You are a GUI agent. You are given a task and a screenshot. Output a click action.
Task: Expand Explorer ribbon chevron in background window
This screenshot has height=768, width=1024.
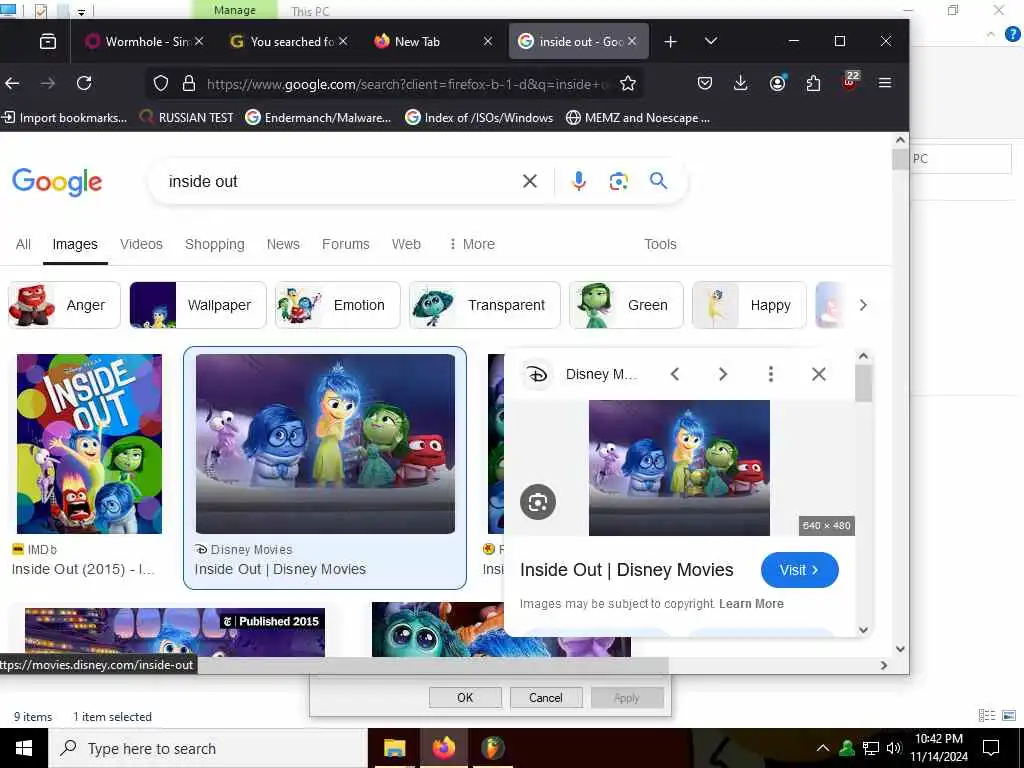[x=991, y=35]
